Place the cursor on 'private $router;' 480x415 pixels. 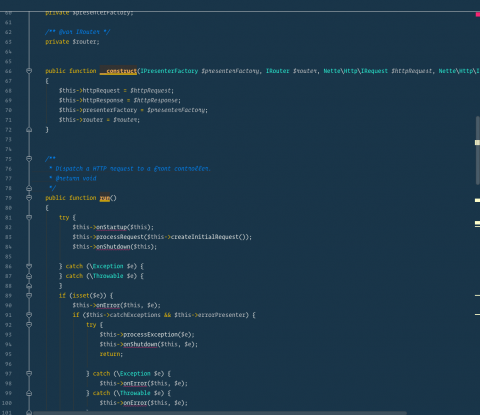click(72, 42)
